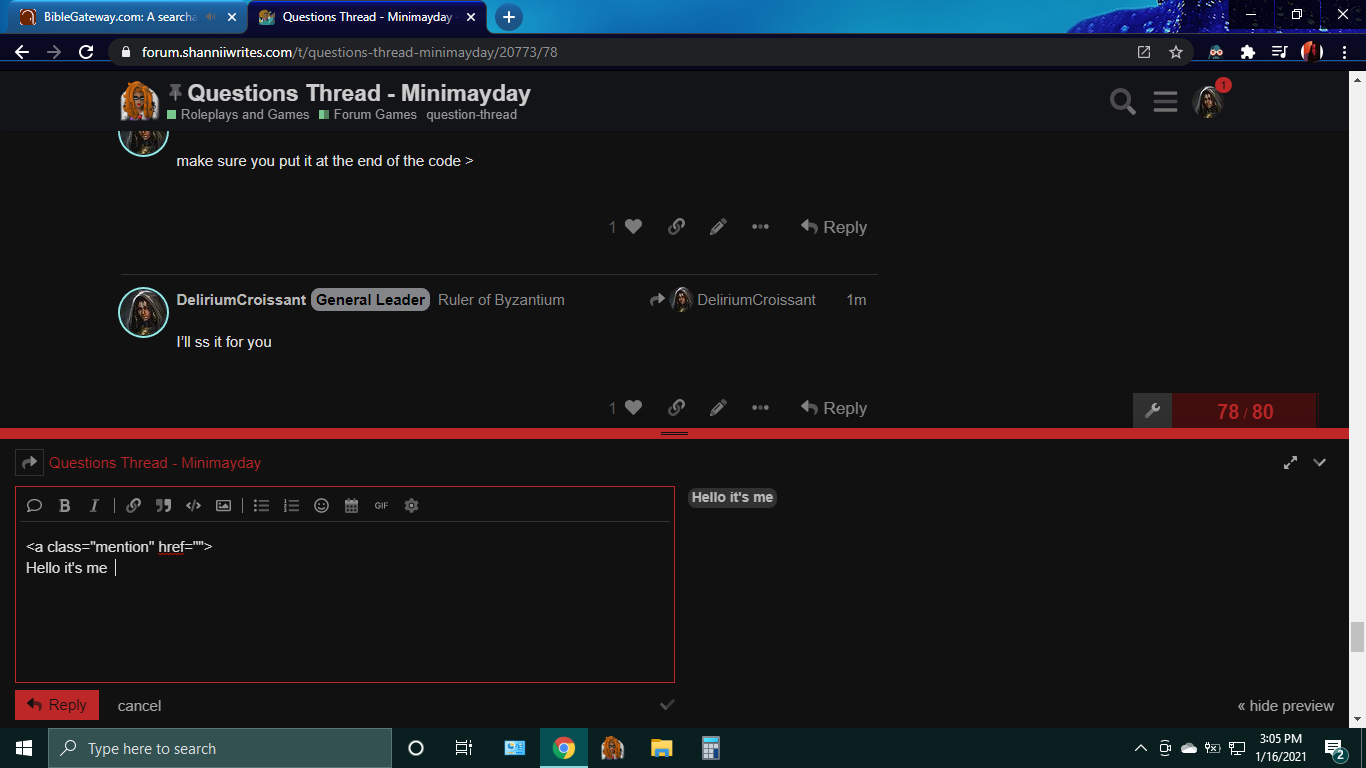
Task: Insert a blockquote in the reply editor
Action: click(x=163, y=506)
